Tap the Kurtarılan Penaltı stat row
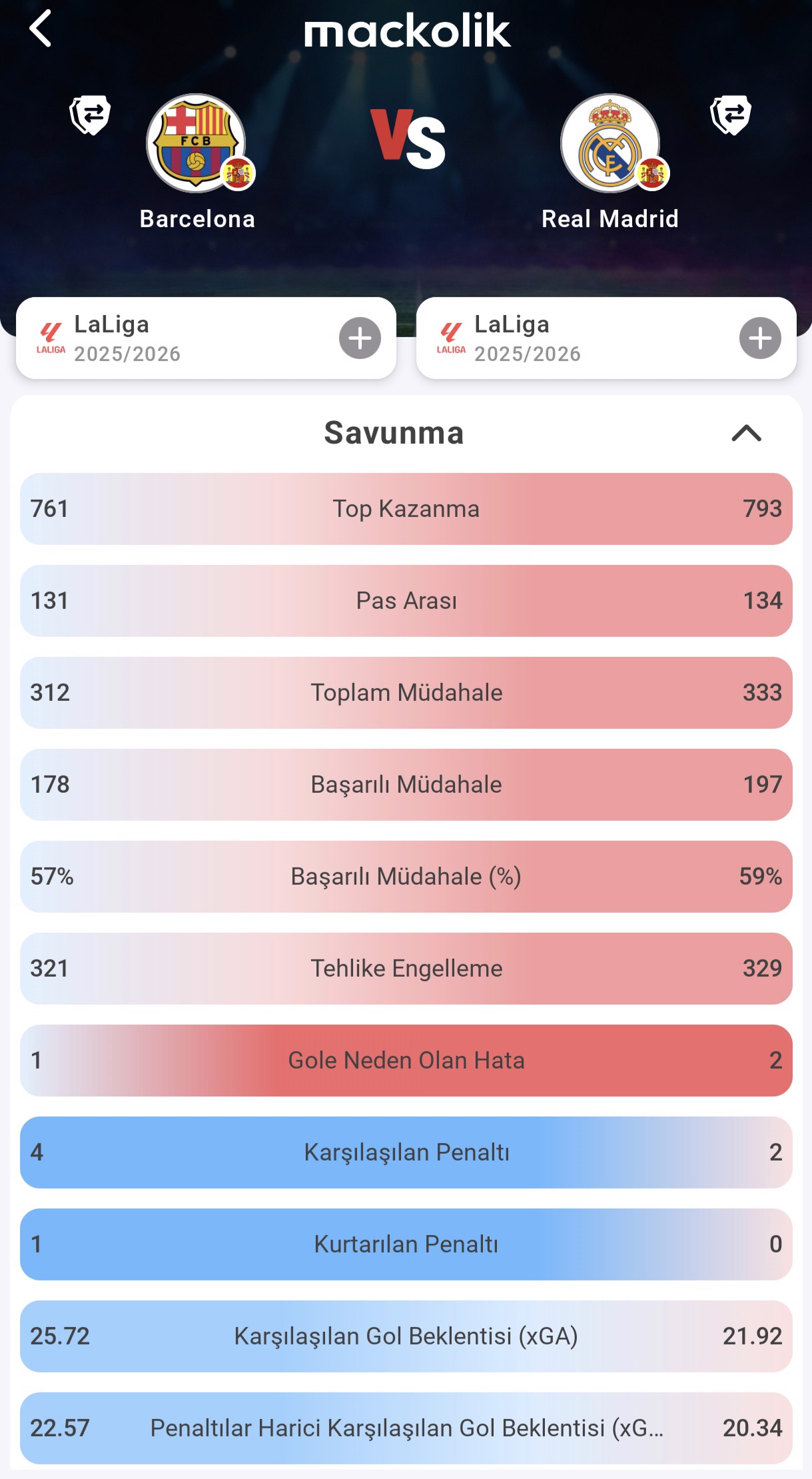The width and height of the screenshot is (812, 1479). pos(406,1244)
